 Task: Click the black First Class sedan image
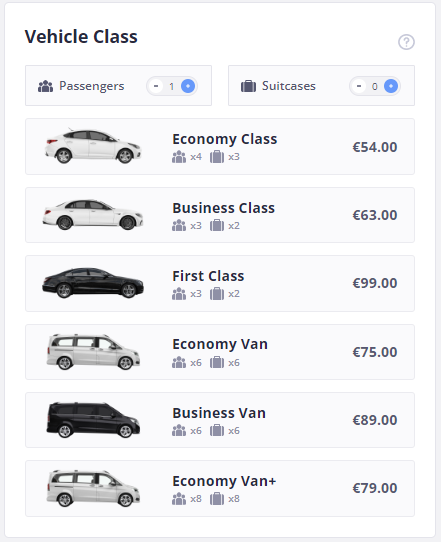point(93,283)
